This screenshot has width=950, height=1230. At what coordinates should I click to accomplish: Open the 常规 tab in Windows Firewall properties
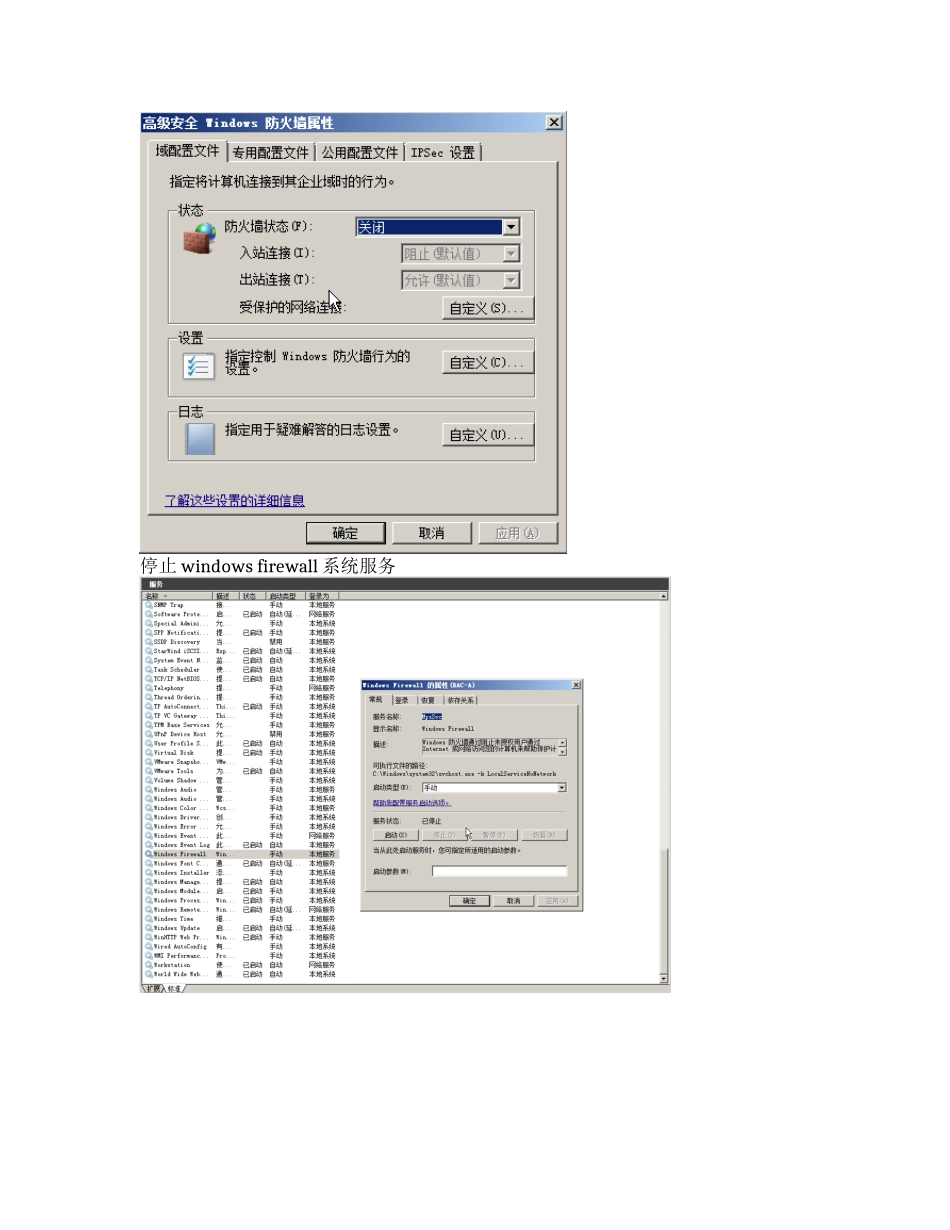pyautogui.click(x=376, y=700)
